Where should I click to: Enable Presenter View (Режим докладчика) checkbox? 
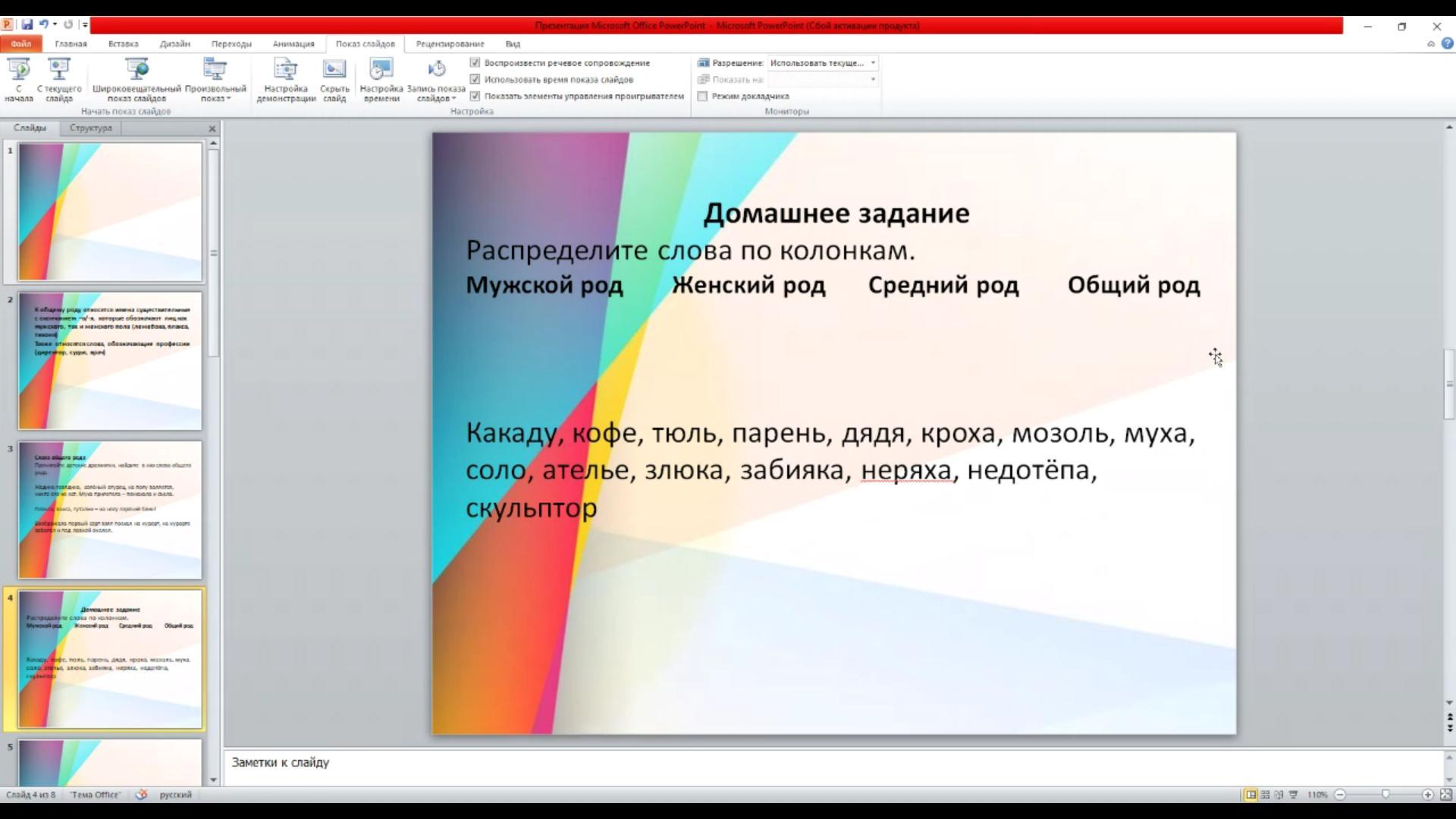tap(702, 96)
